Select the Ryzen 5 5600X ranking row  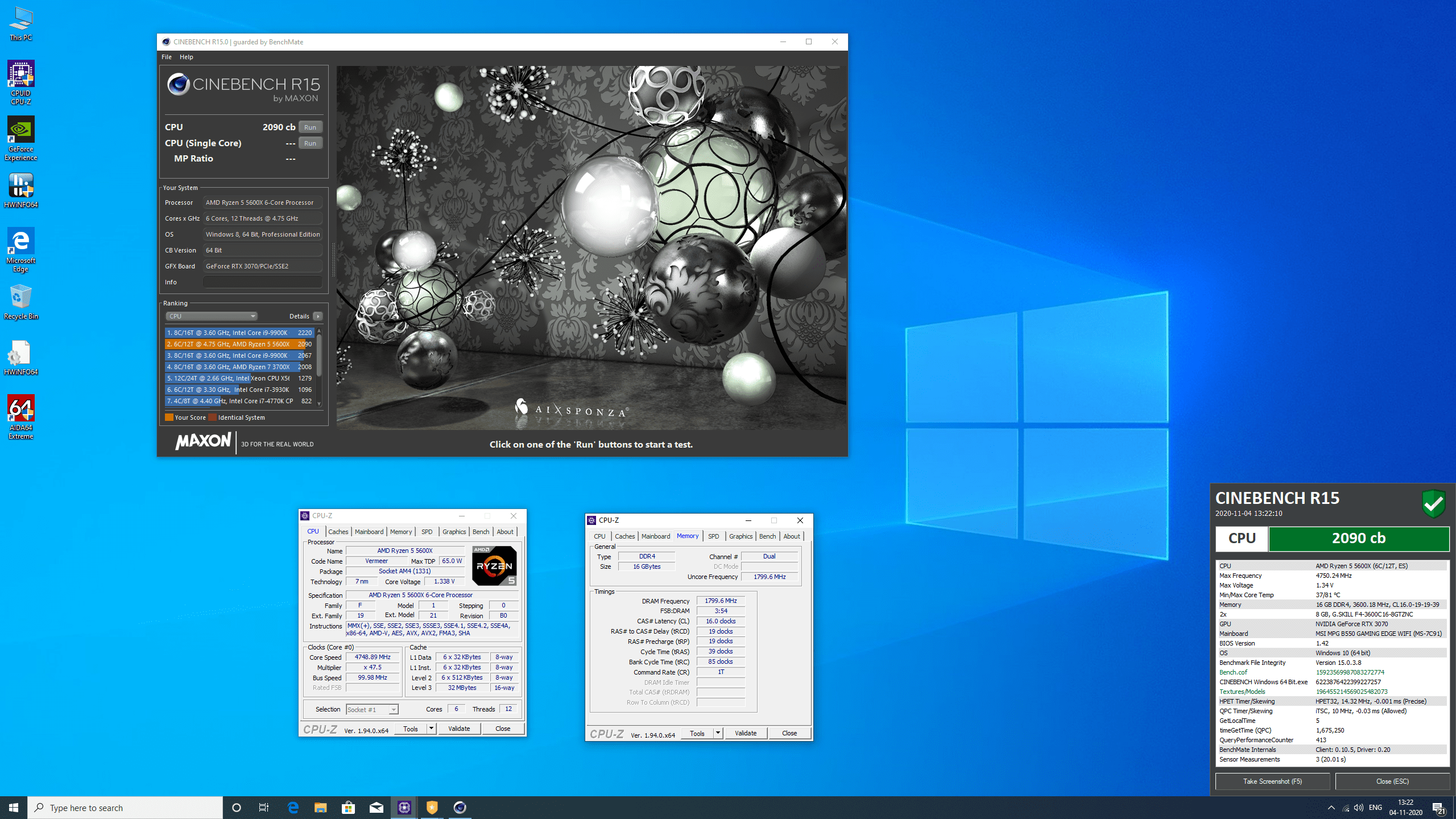[x=239, y=344]
